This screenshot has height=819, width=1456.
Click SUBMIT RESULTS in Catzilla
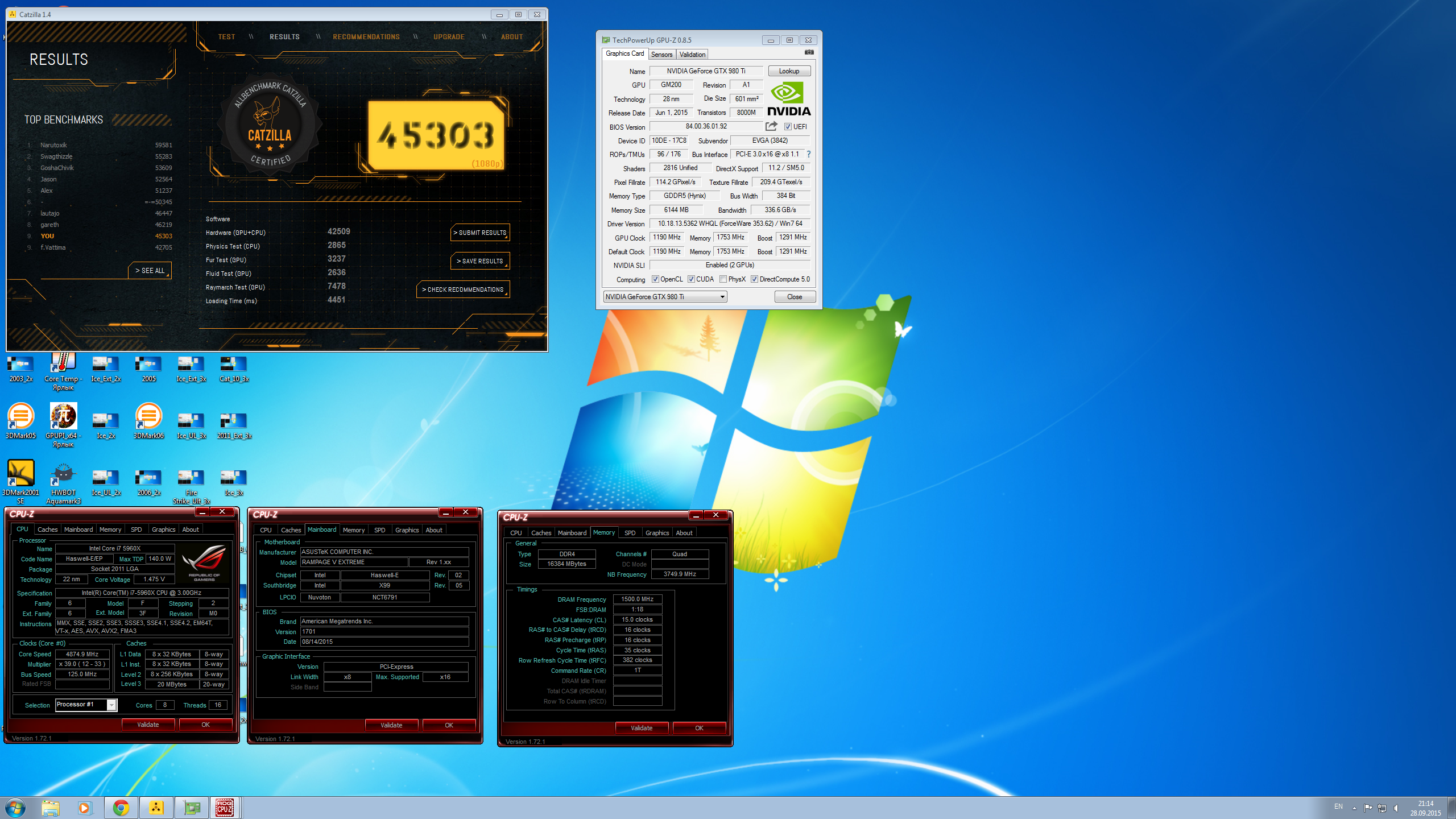[x=480, y=233]
